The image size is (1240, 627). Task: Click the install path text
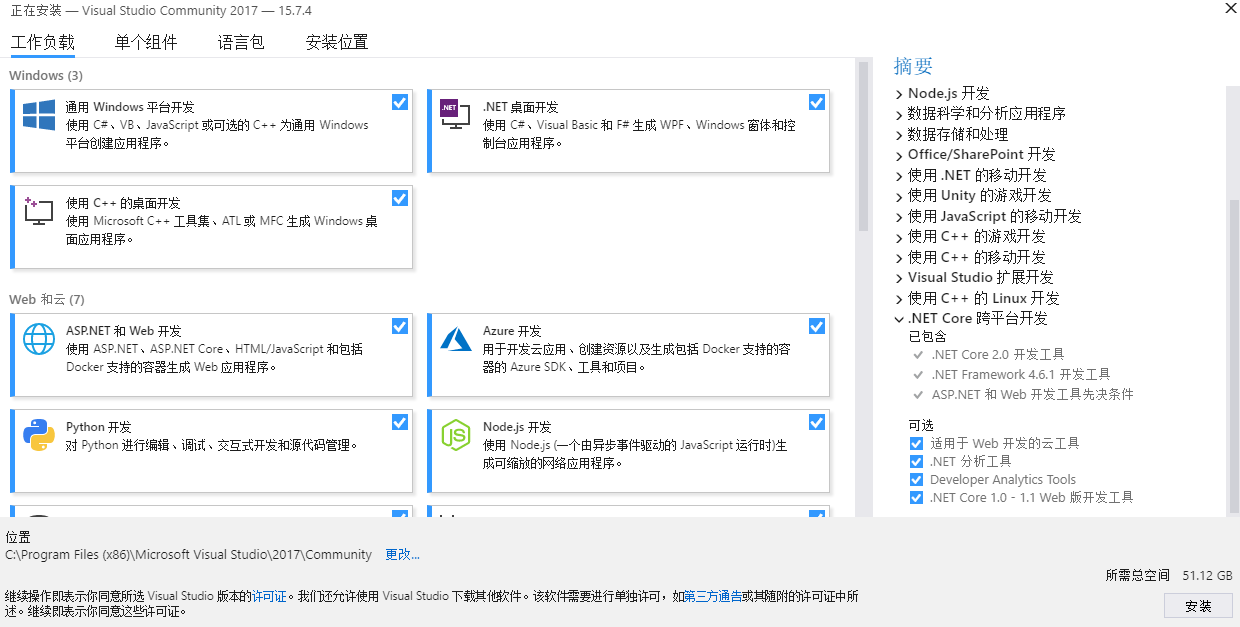(x=189, y=555)
